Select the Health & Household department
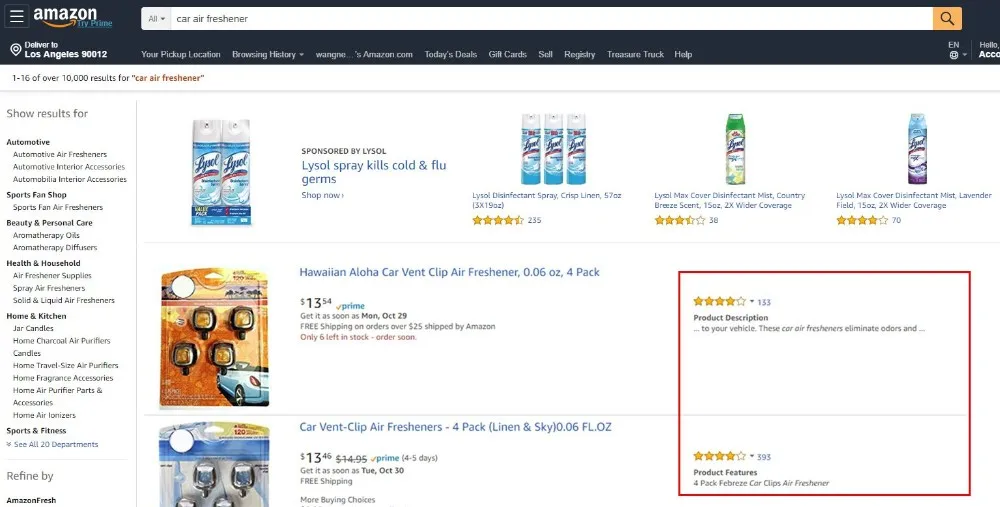Screen dimensions: 1000x507 (43, 263)
